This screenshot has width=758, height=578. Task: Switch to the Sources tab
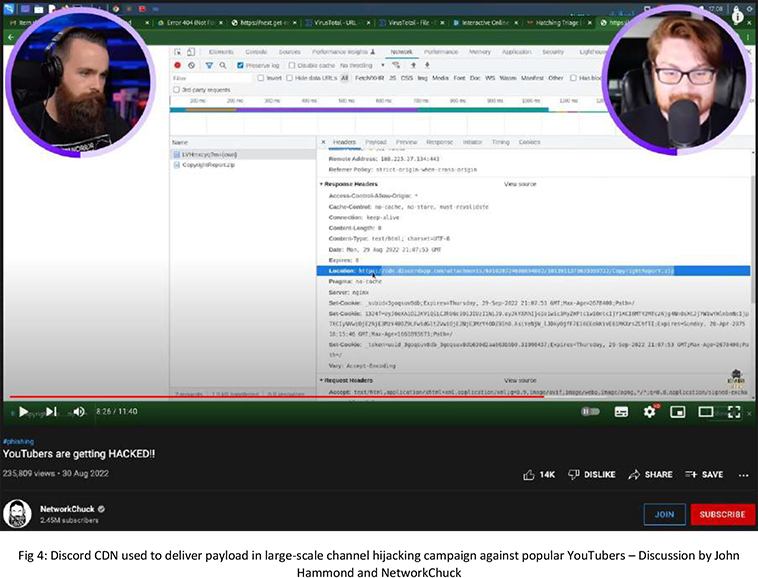click(290, 52)
